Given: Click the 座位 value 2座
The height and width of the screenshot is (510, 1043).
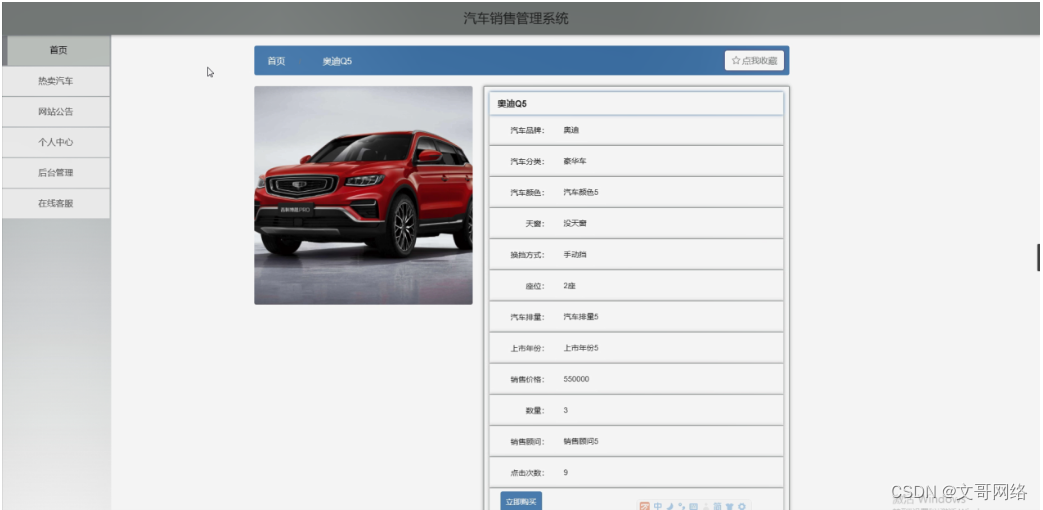Looking at the screenshot, I should point(569,286).
